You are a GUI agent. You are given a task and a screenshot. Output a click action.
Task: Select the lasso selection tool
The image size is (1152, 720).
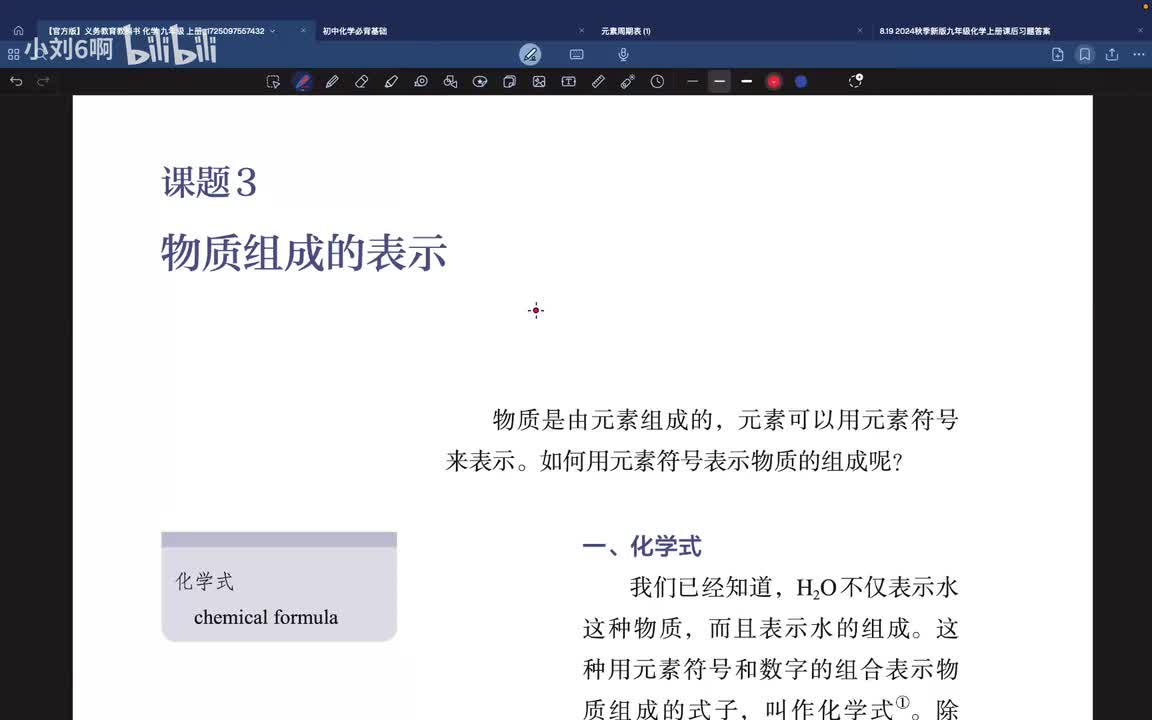coord(273,82)
